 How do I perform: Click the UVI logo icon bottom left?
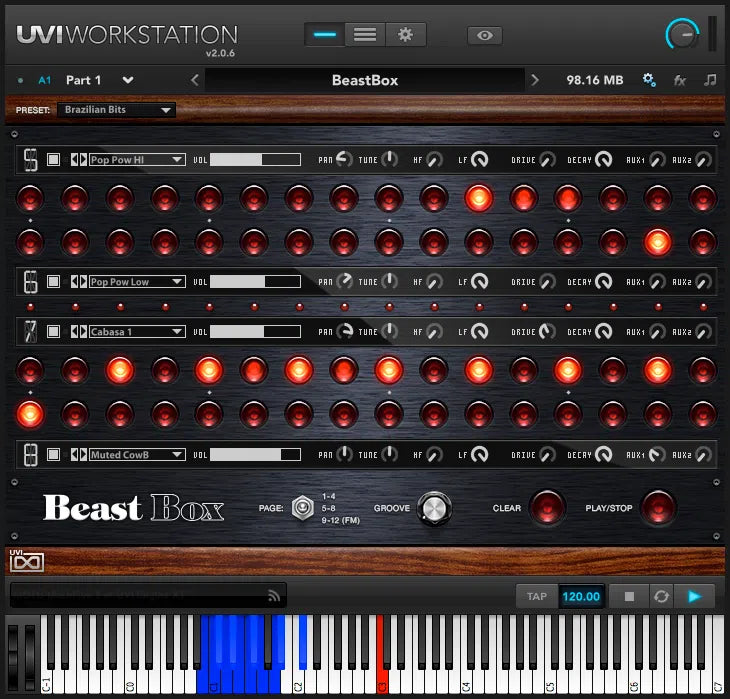27,561
